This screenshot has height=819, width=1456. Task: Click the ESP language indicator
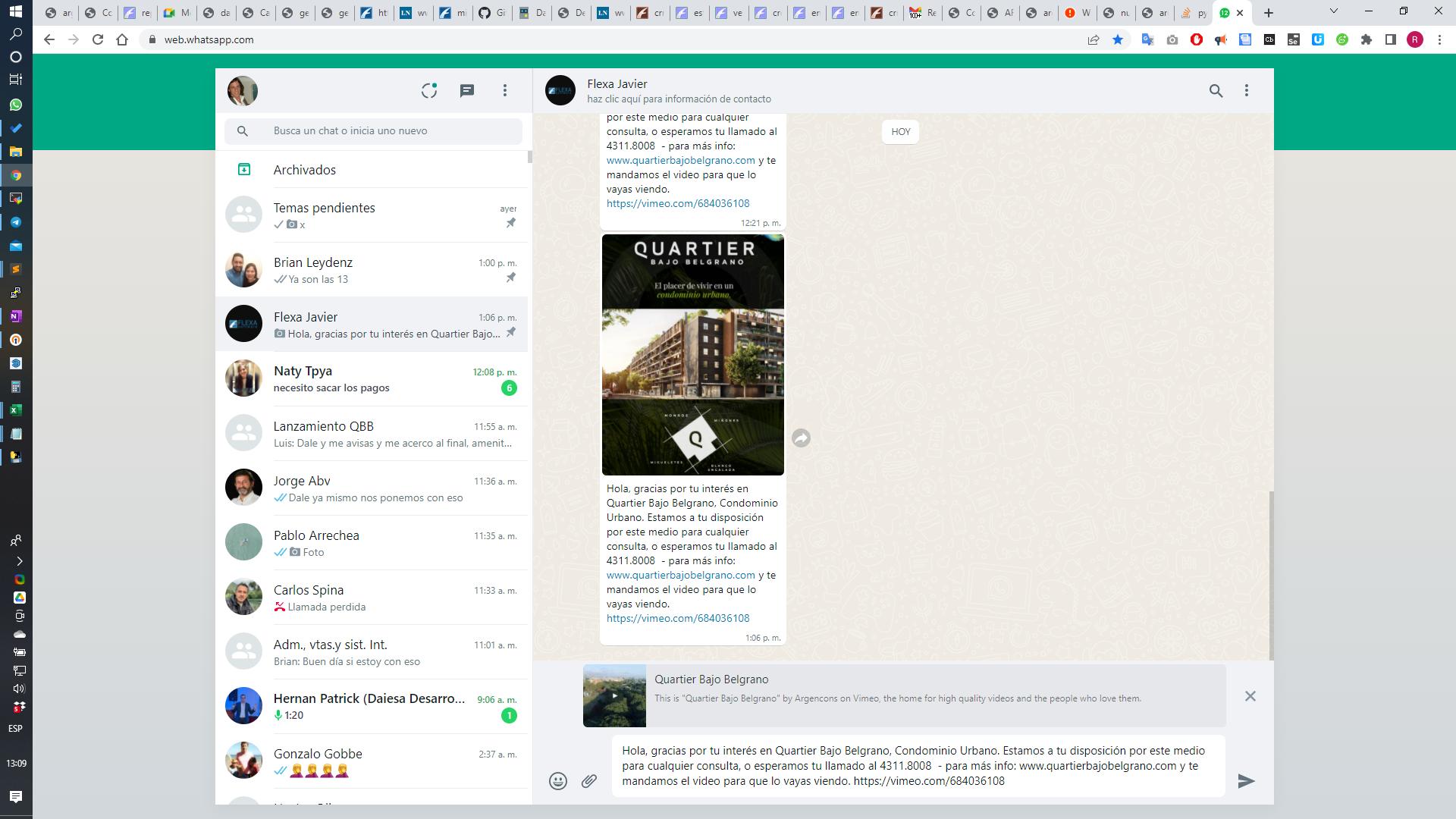15,729
